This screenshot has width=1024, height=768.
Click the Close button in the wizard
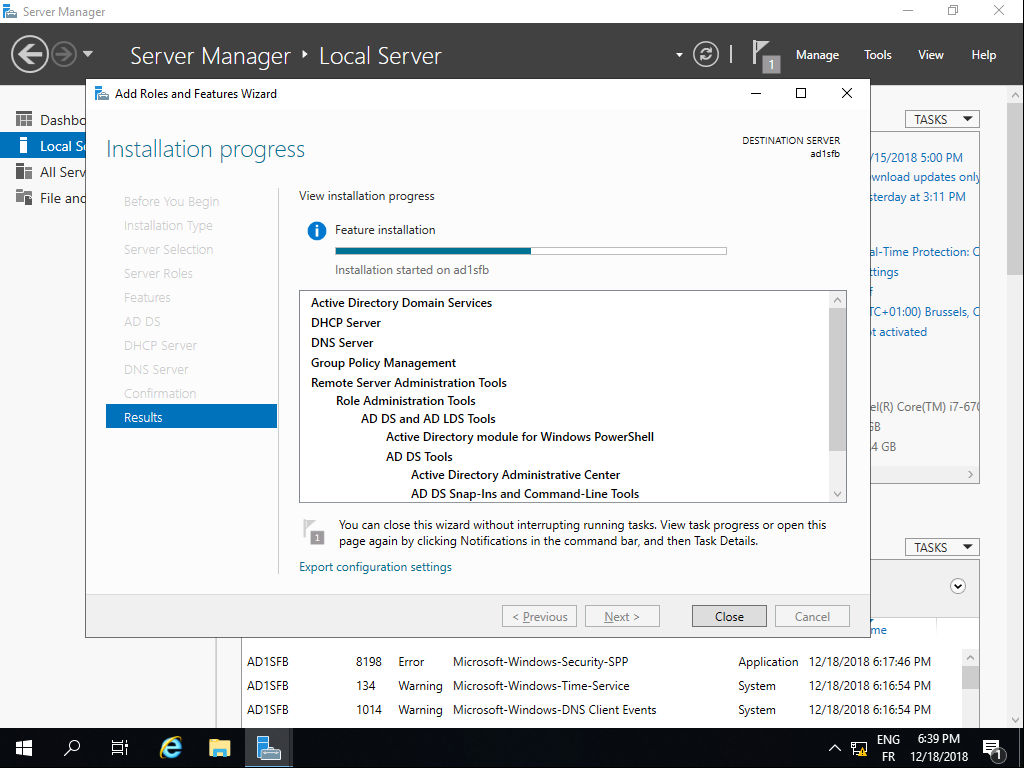click(x=729, y=616)
